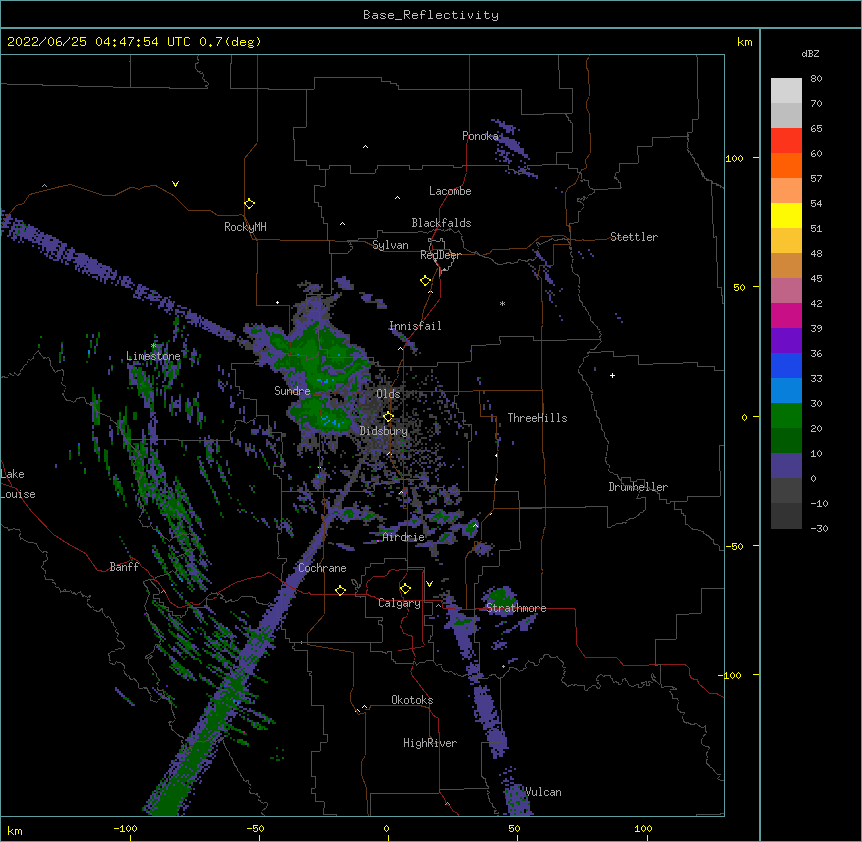This screenshot has height=842, width=862.
Task: Click the yellow diamond marker above Calgary label
Action: pyautogui.click(x=405, y=589)
